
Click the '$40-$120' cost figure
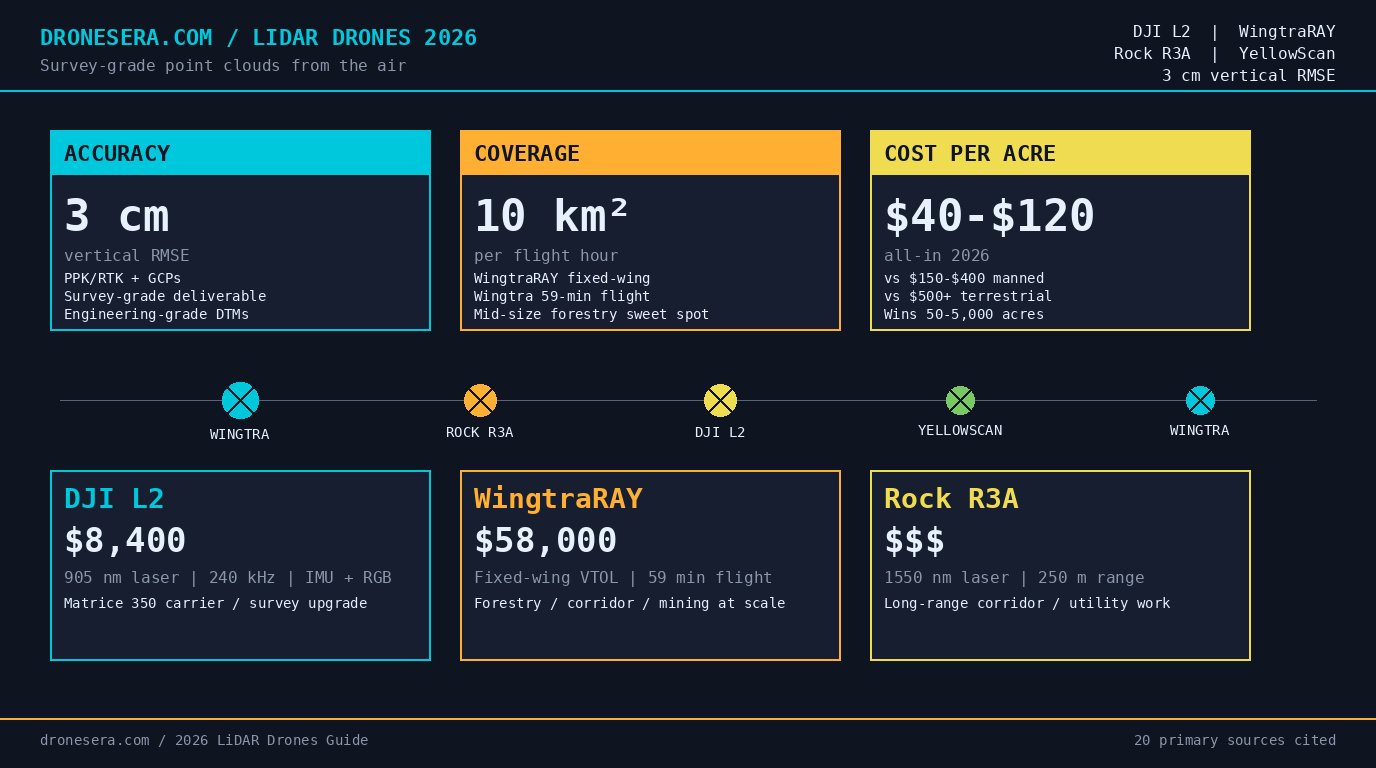(x=990, y=216)
